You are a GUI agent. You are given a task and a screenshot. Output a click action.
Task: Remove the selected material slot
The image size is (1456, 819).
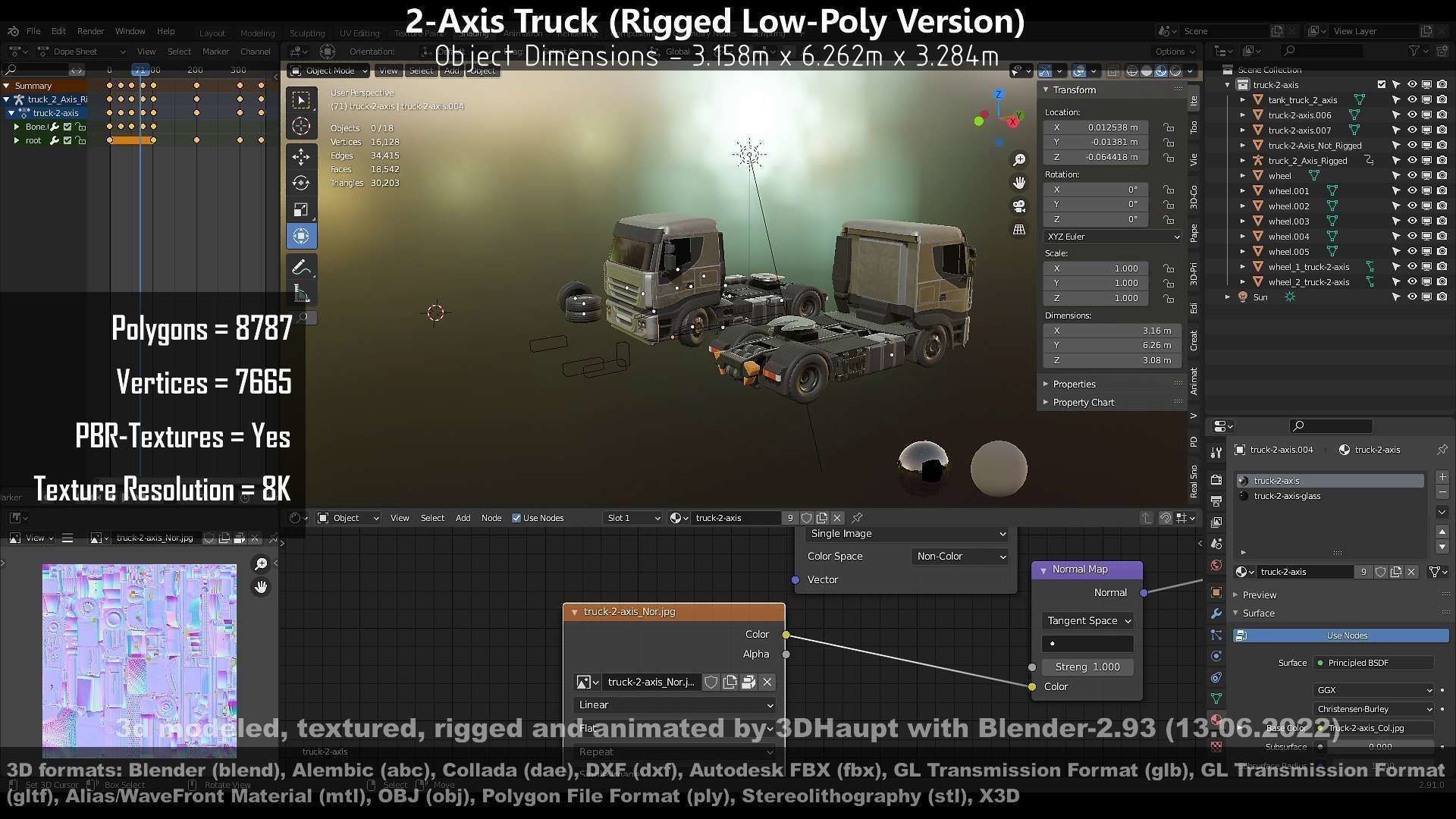[x=1442, y=494]
